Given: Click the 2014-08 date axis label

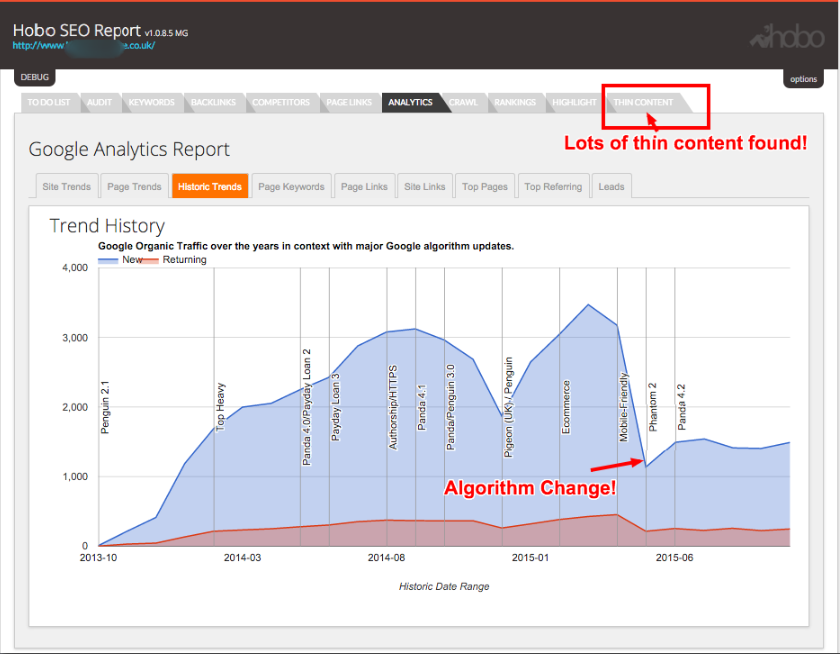Looking at the screenshot, I should point(386,558).
